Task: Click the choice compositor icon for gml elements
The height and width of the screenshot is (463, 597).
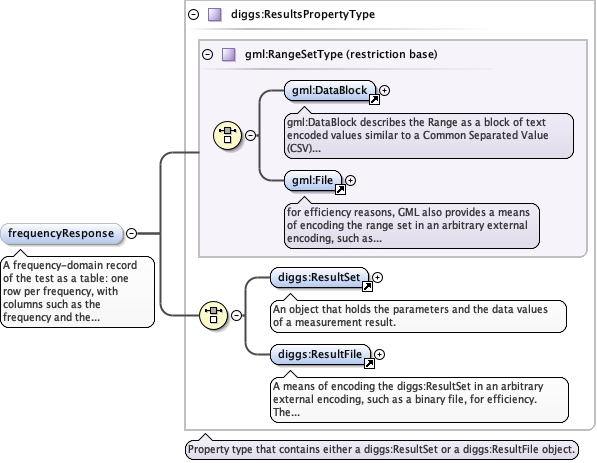Action: [x=227, y=135]
